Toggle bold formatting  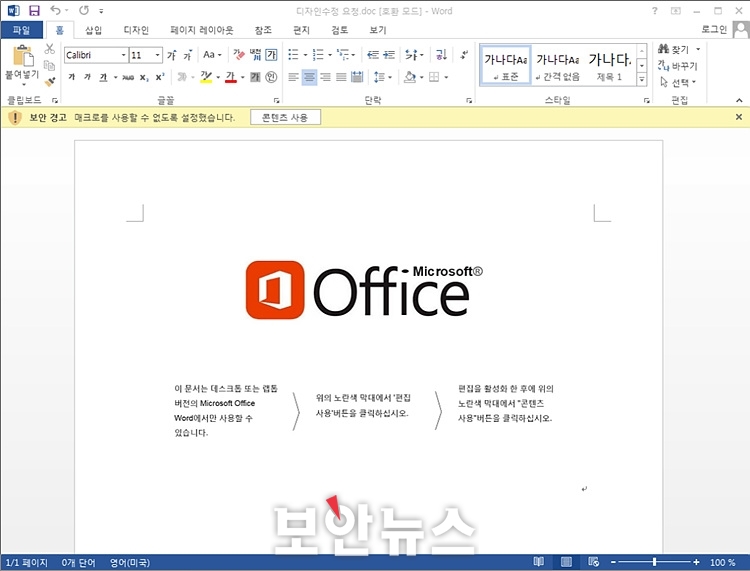tap(71, 77)
